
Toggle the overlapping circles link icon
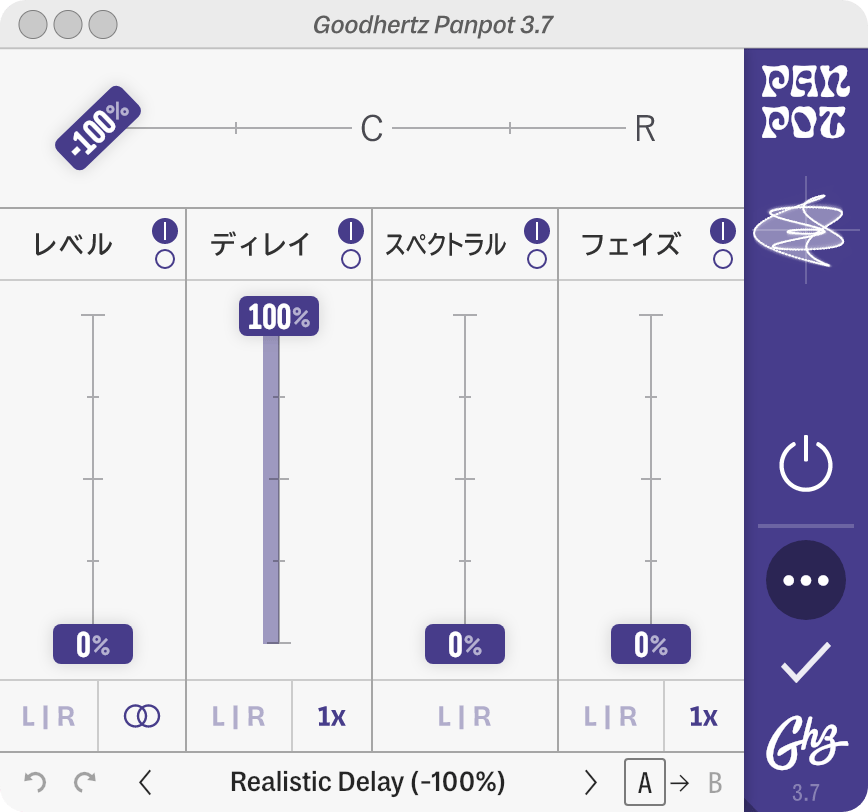click(x=142, y=716)
